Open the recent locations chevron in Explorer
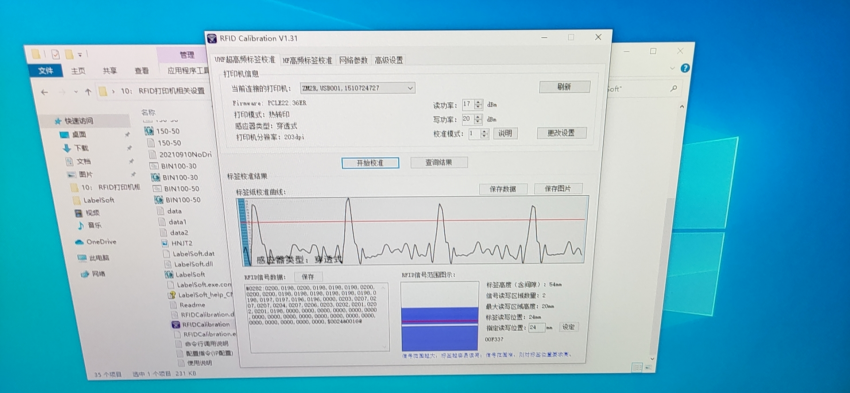The image size is (850, 393). (x=75, y=92)
